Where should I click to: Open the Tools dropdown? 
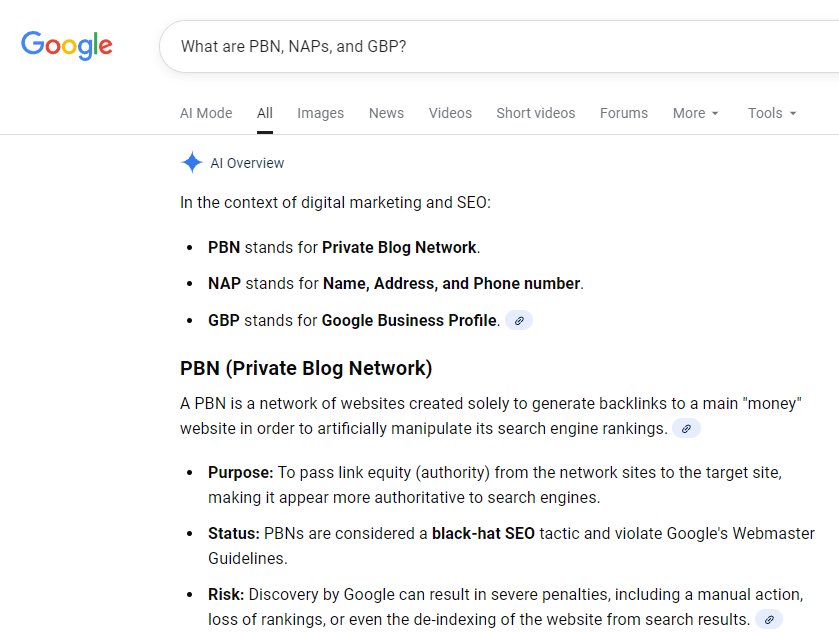point(772,113)
